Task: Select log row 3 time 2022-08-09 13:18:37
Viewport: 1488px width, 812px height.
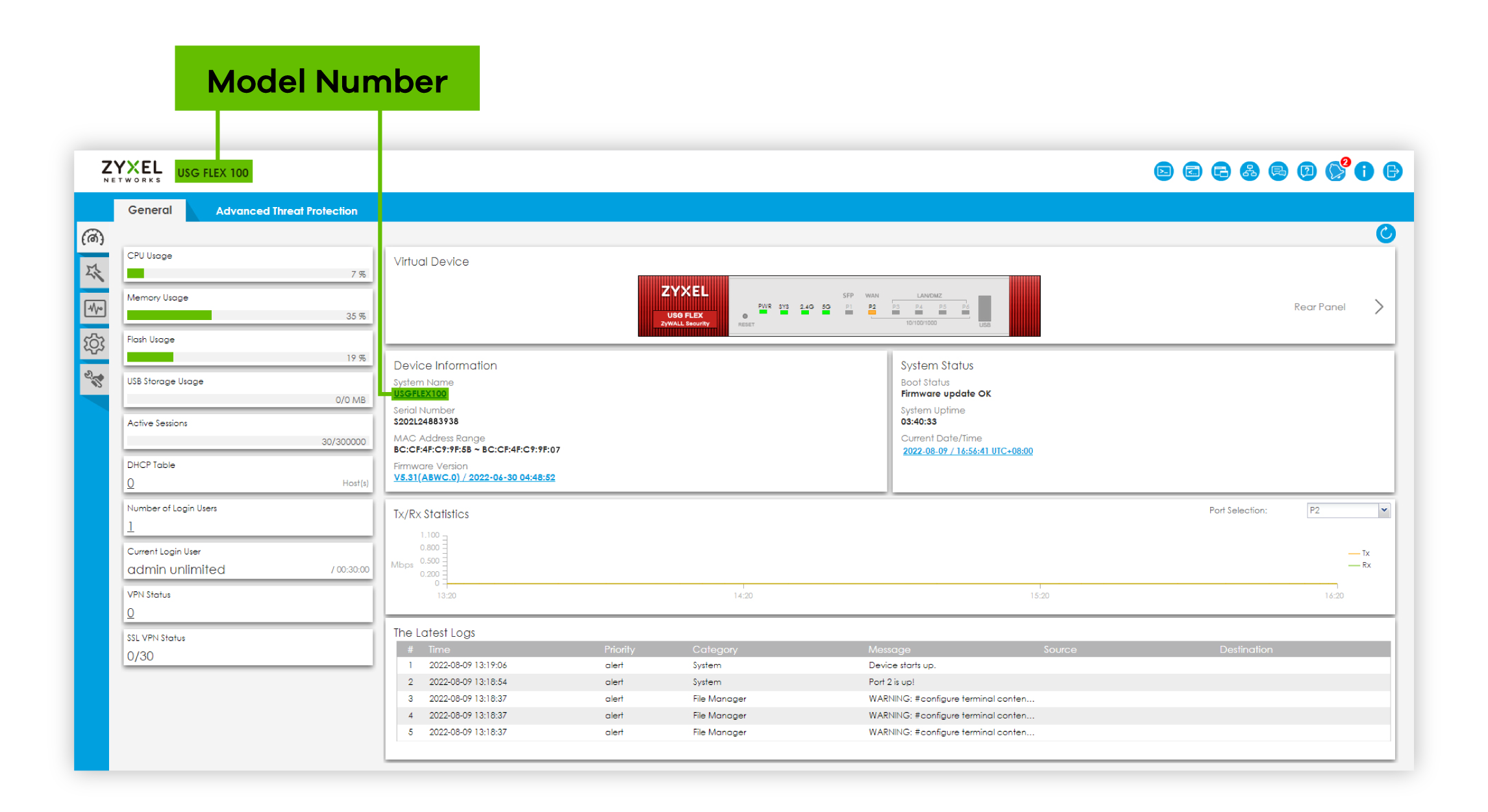Action: [x=467, y=699]
